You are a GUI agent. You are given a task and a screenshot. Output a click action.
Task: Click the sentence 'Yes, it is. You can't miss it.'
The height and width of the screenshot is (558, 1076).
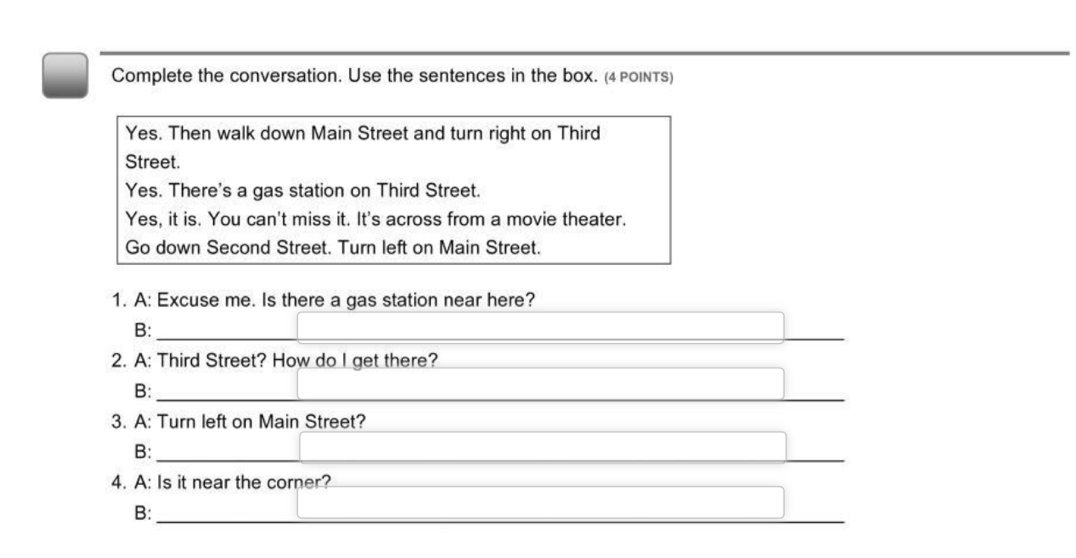(x=375, y=219)
